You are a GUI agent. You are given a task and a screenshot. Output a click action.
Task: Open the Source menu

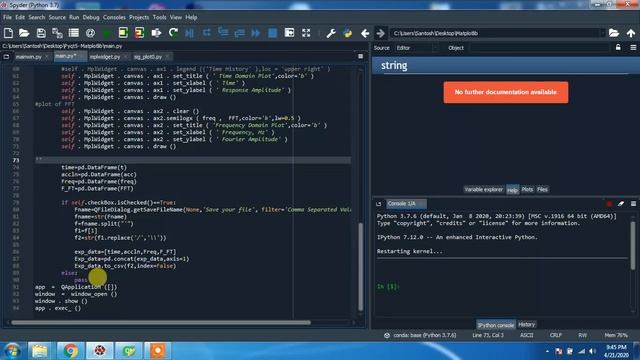tap(57, 18)
